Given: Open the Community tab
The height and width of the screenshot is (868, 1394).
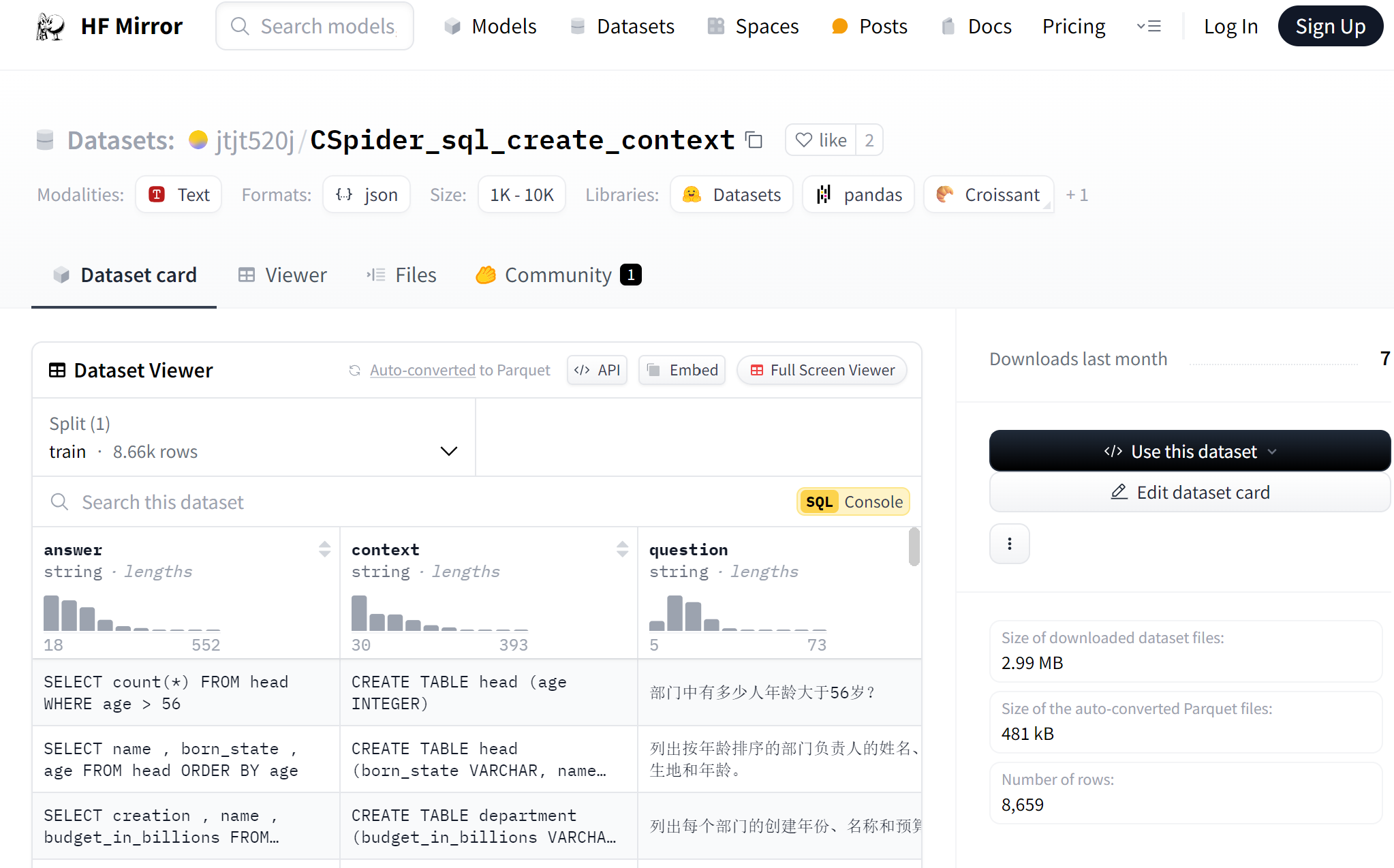Looking at the screenshot, I should point(558,275).
